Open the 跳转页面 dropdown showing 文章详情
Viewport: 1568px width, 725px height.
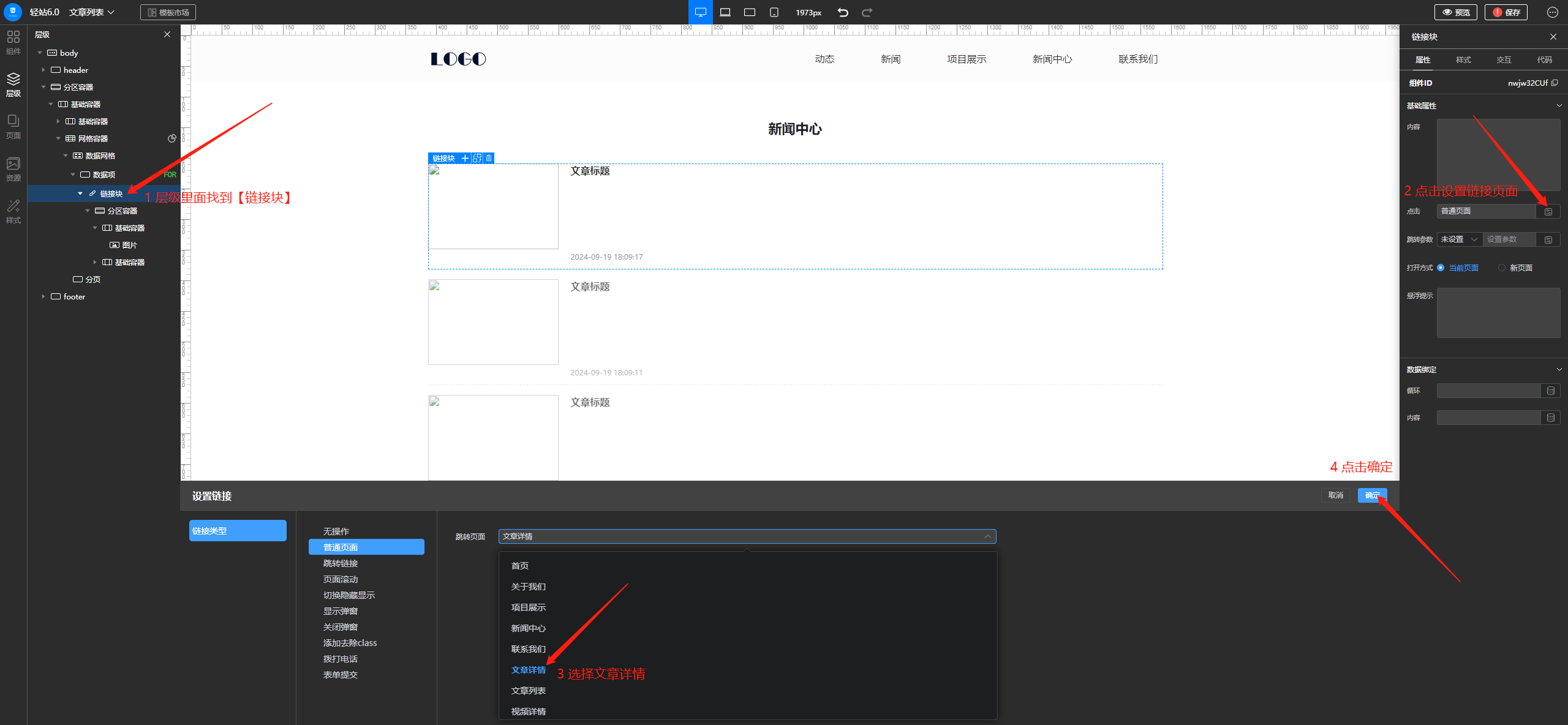(x=747, y=536)
